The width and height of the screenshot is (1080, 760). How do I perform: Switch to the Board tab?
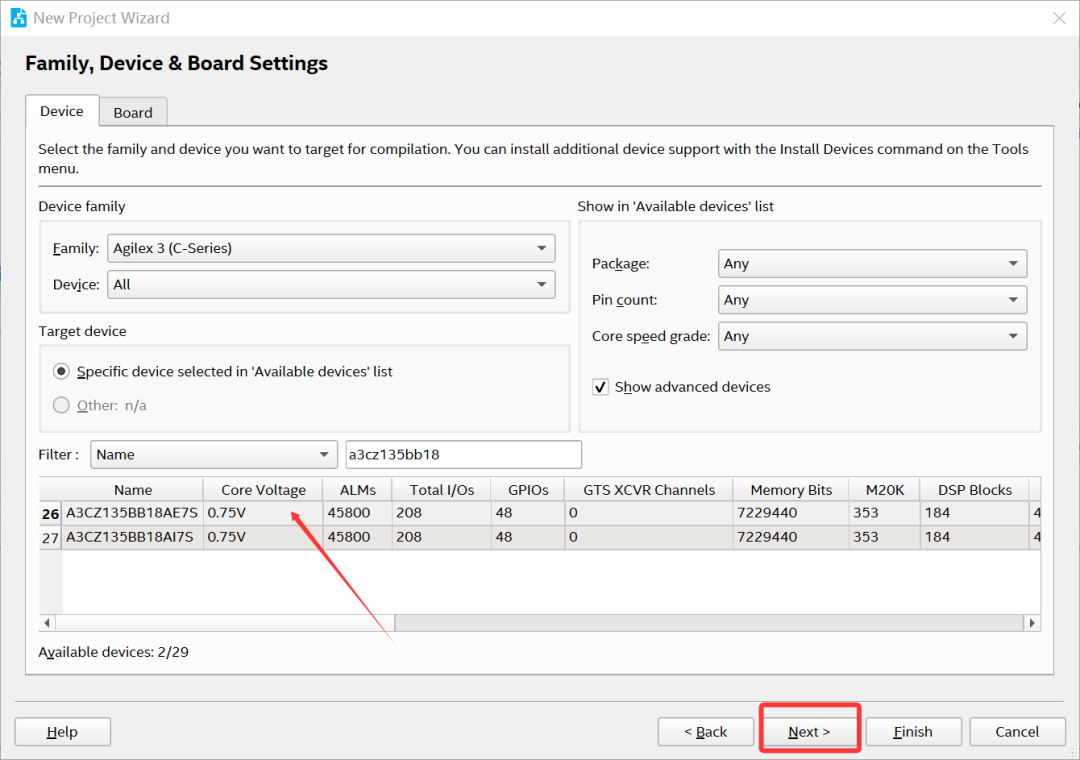(x=133, y=113)
